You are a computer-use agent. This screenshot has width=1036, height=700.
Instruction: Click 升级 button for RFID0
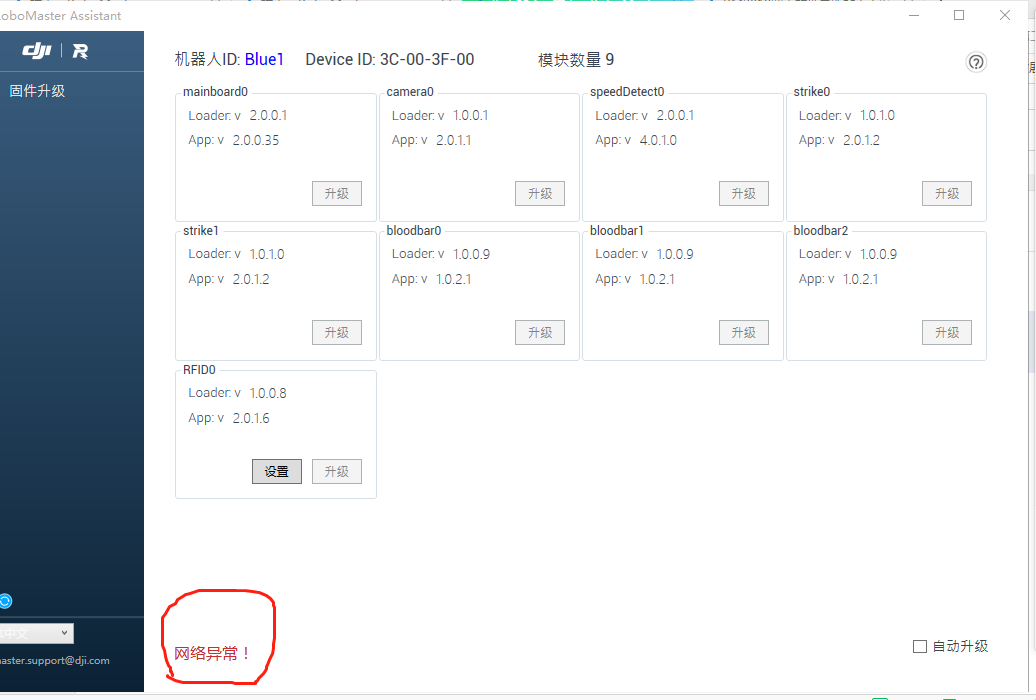[337, 471]
